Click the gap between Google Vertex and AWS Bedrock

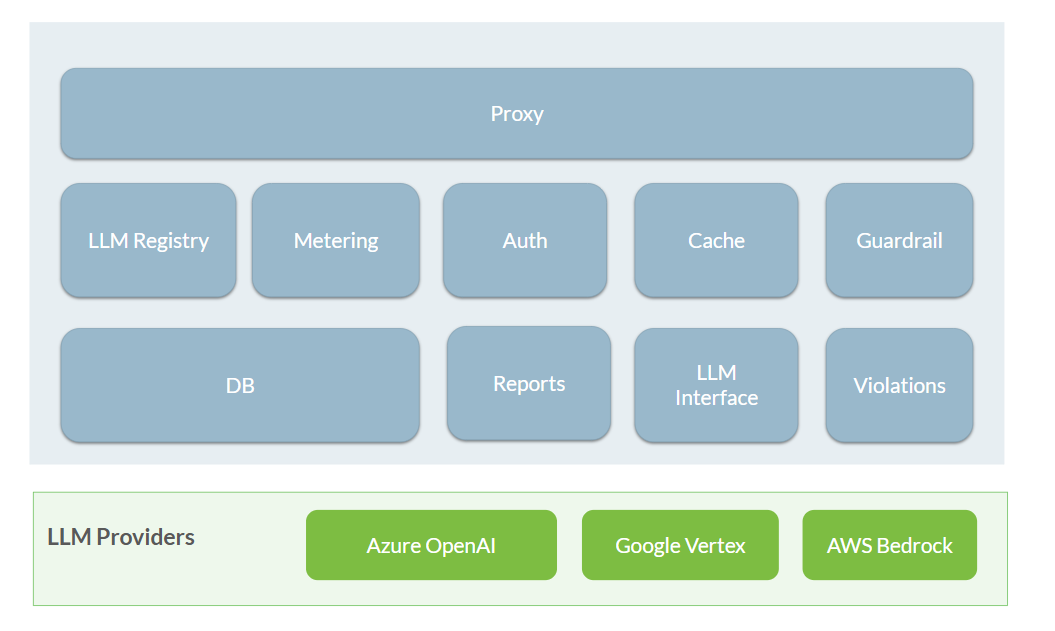pyautogui.click(x=790, y=546)
